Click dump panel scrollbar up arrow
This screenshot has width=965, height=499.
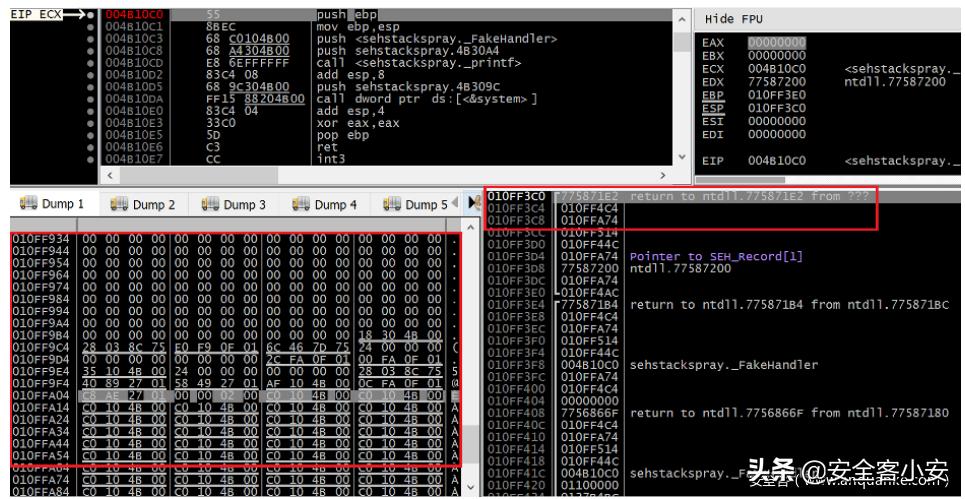pos(470,227)
